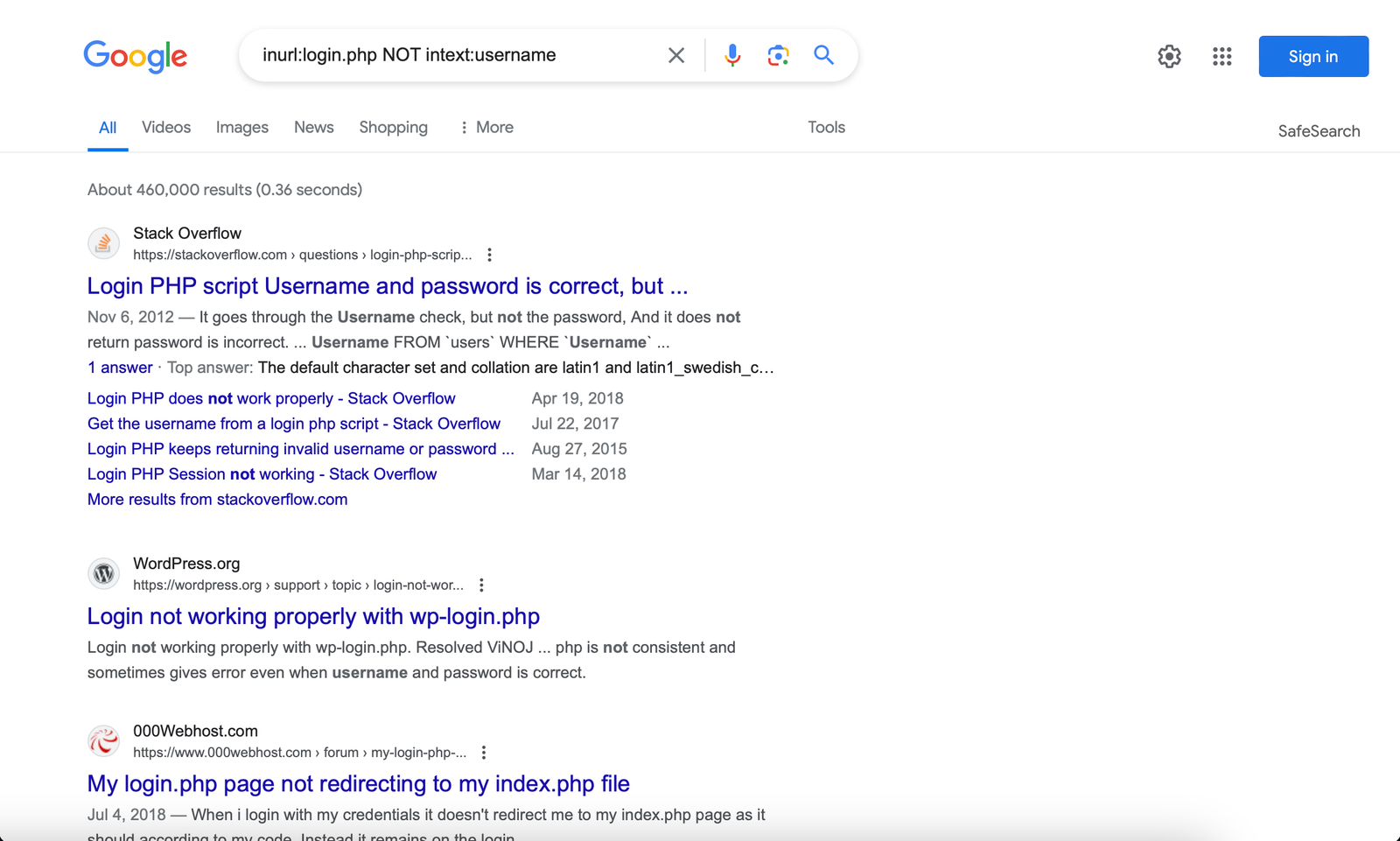Open the three-dot menu beside WordPress.org result
Image resolution: width=1400 pixels, height=841 pixels.
pyautogui.click(x=481, y=585)
